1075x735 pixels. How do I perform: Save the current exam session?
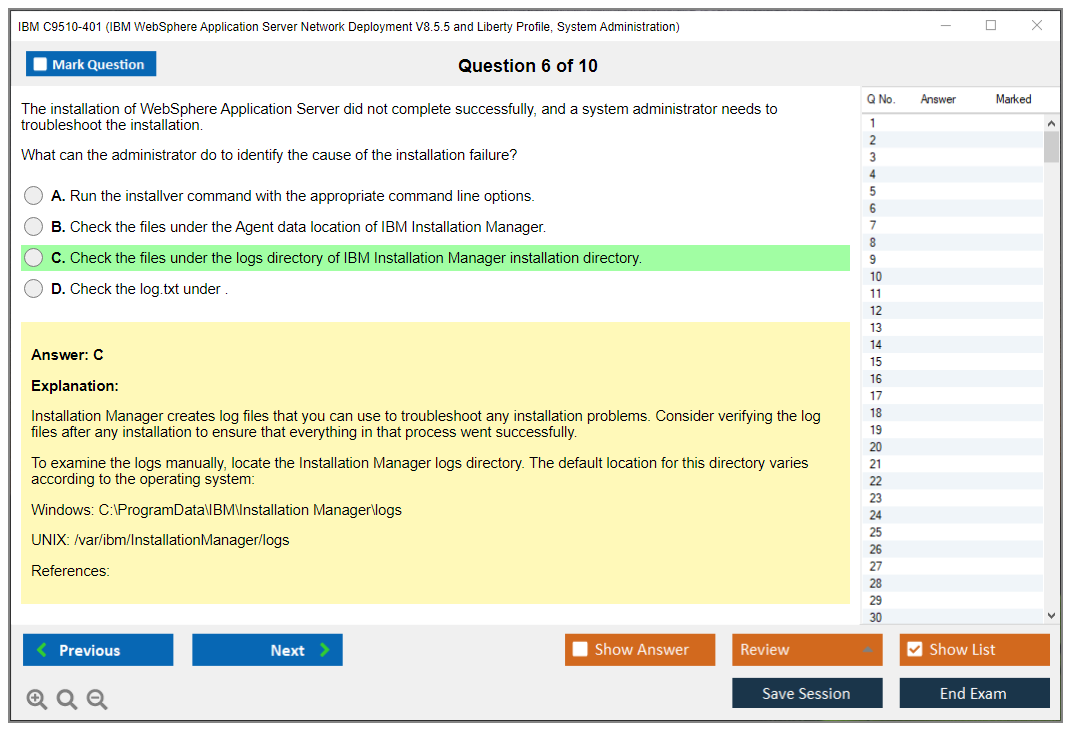click(x=806, y=693)
